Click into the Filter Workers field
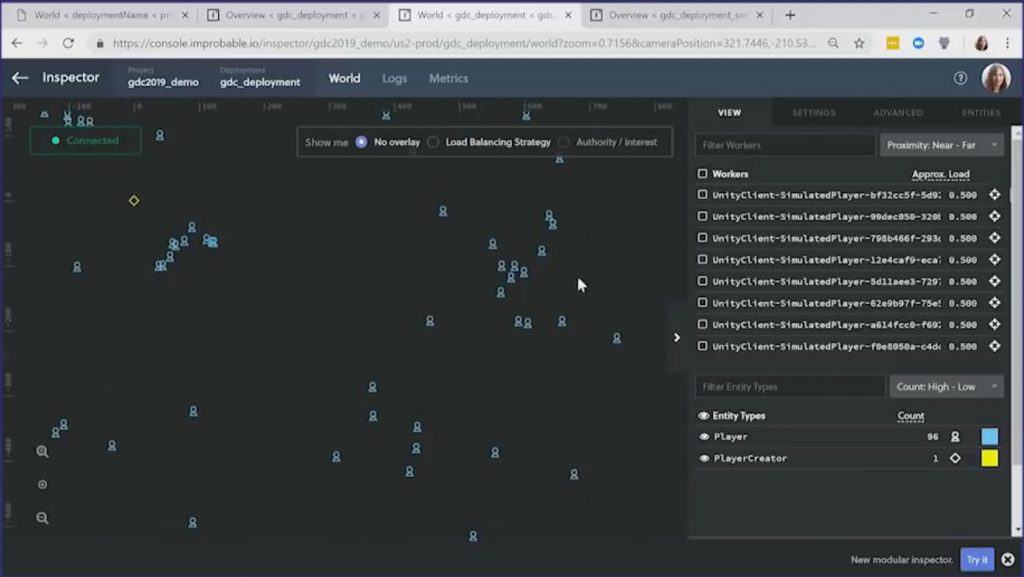1024x577 pixels. (785, 145)
